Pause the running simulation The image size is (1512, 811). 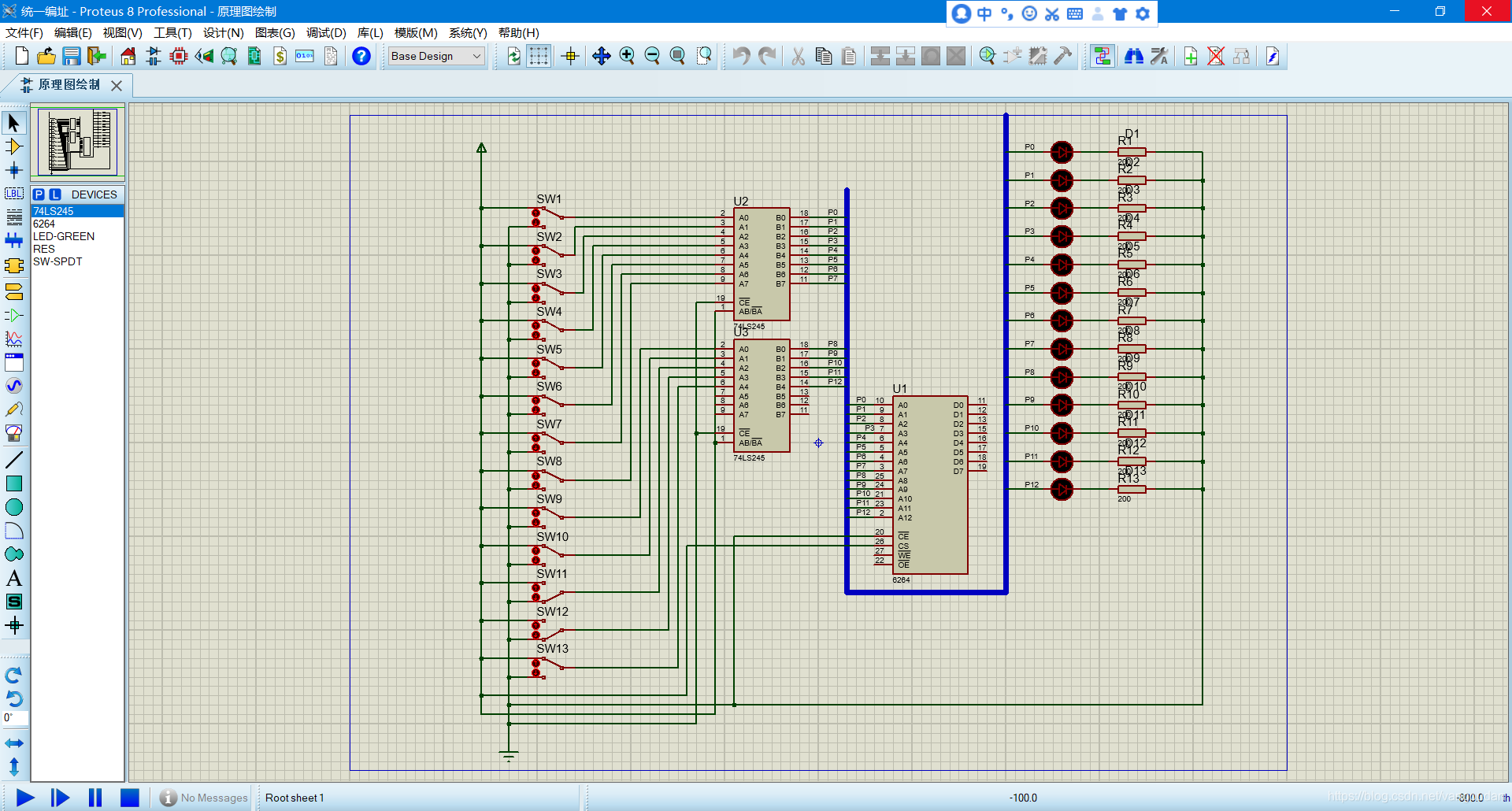tap(95, 798)
